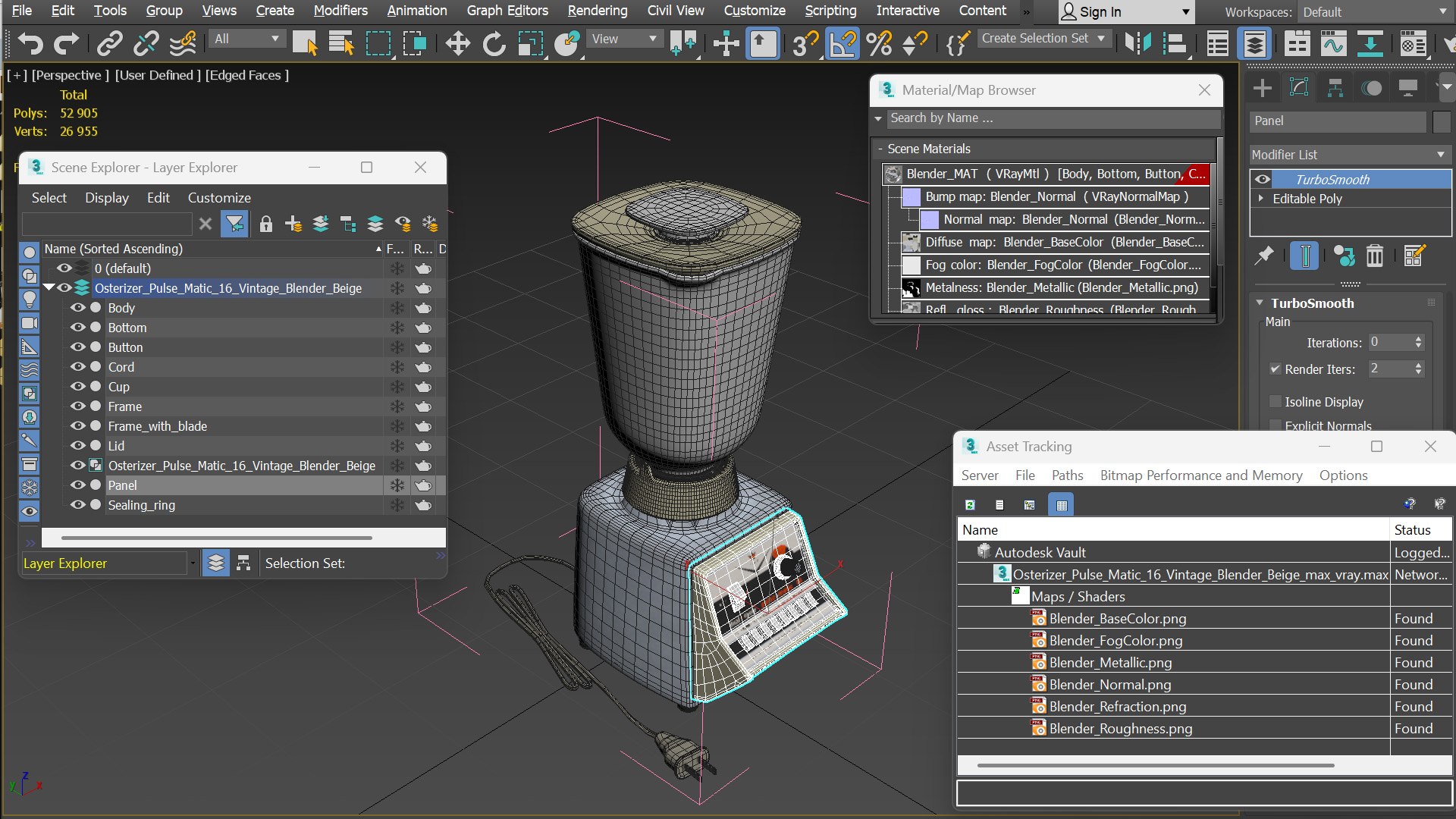The height and width of the screenshot is (819, 1456).
Task: Click the lock icon in Scene Explorer toolbar
Action: click(265, 224)
